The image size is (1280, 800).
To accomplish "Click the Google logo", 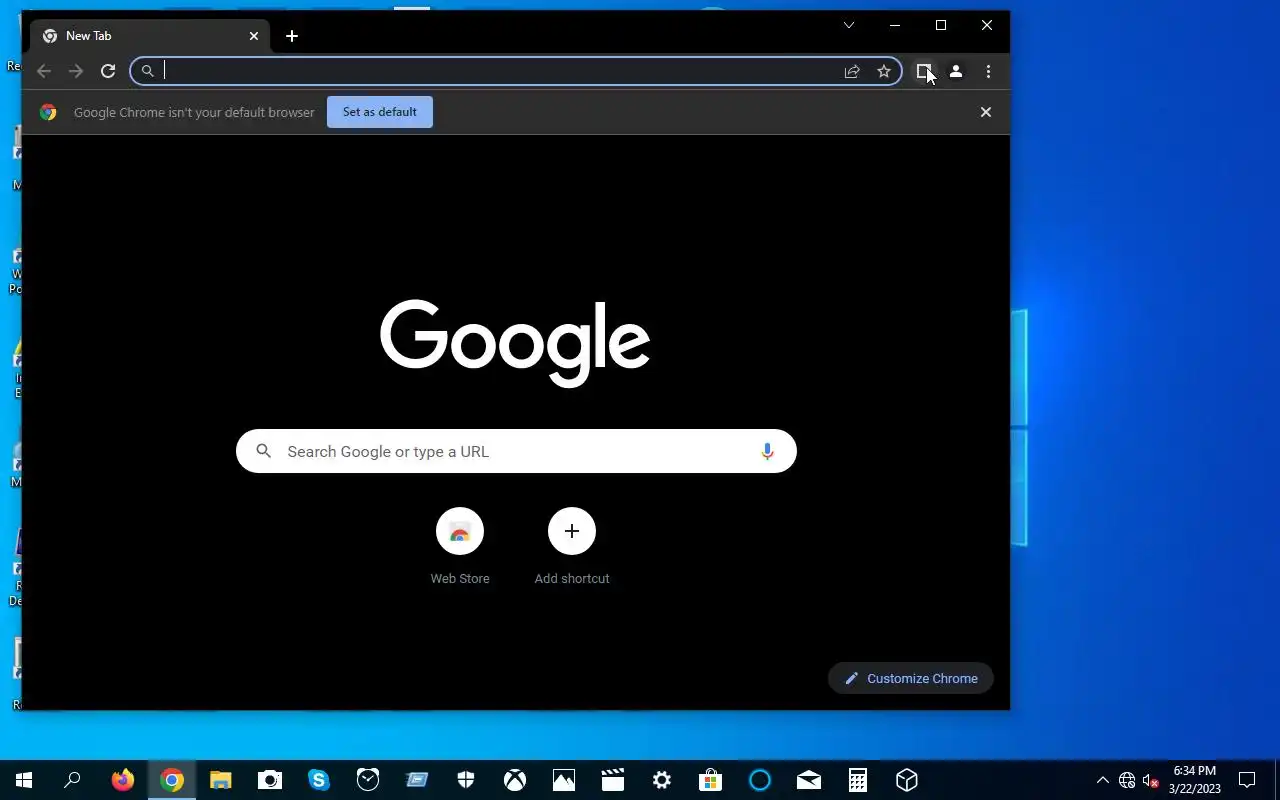I will [515, 343].
